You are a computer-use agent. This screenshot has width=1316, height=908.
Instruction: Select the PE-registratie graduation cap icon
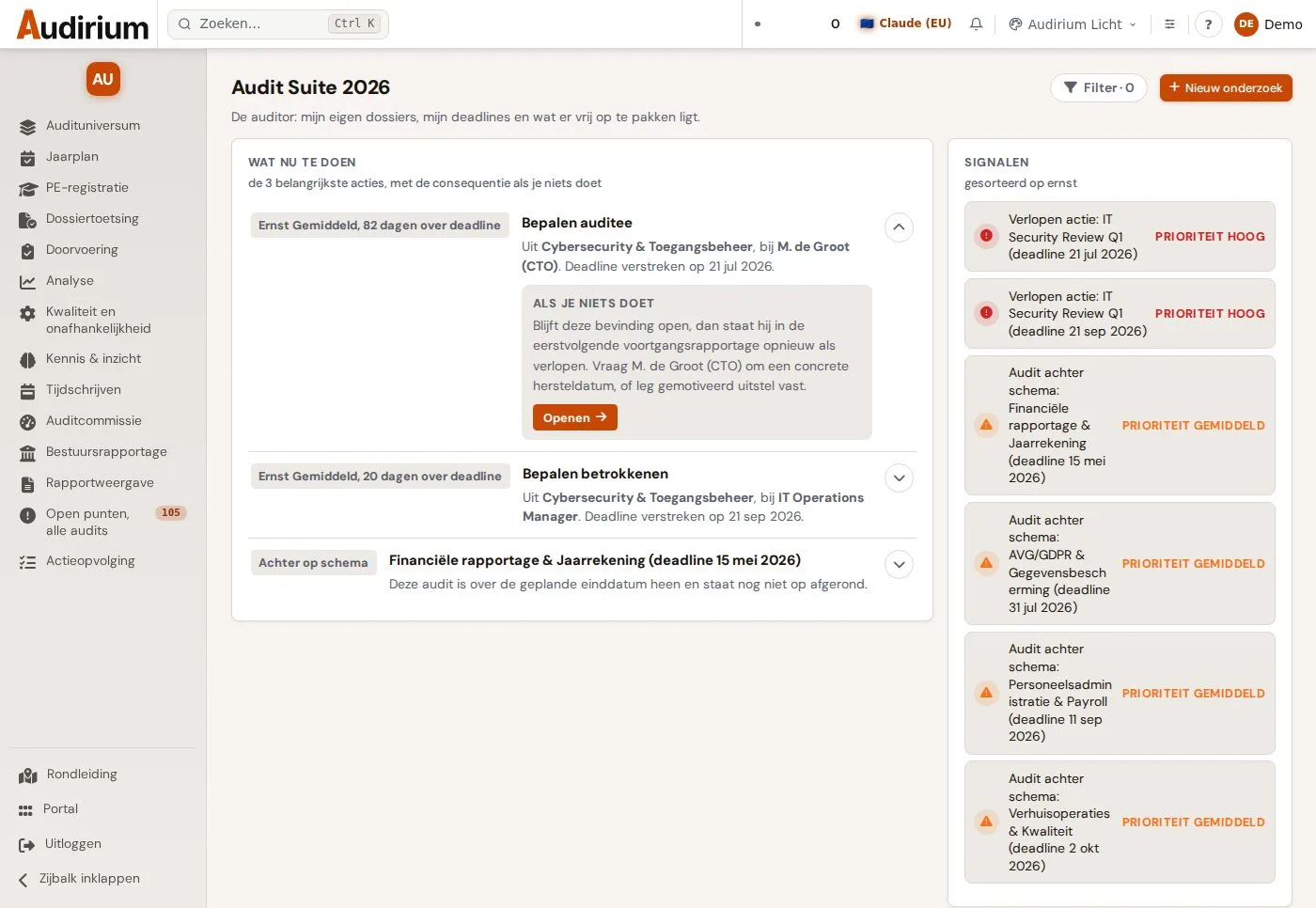tap(28, 188)
